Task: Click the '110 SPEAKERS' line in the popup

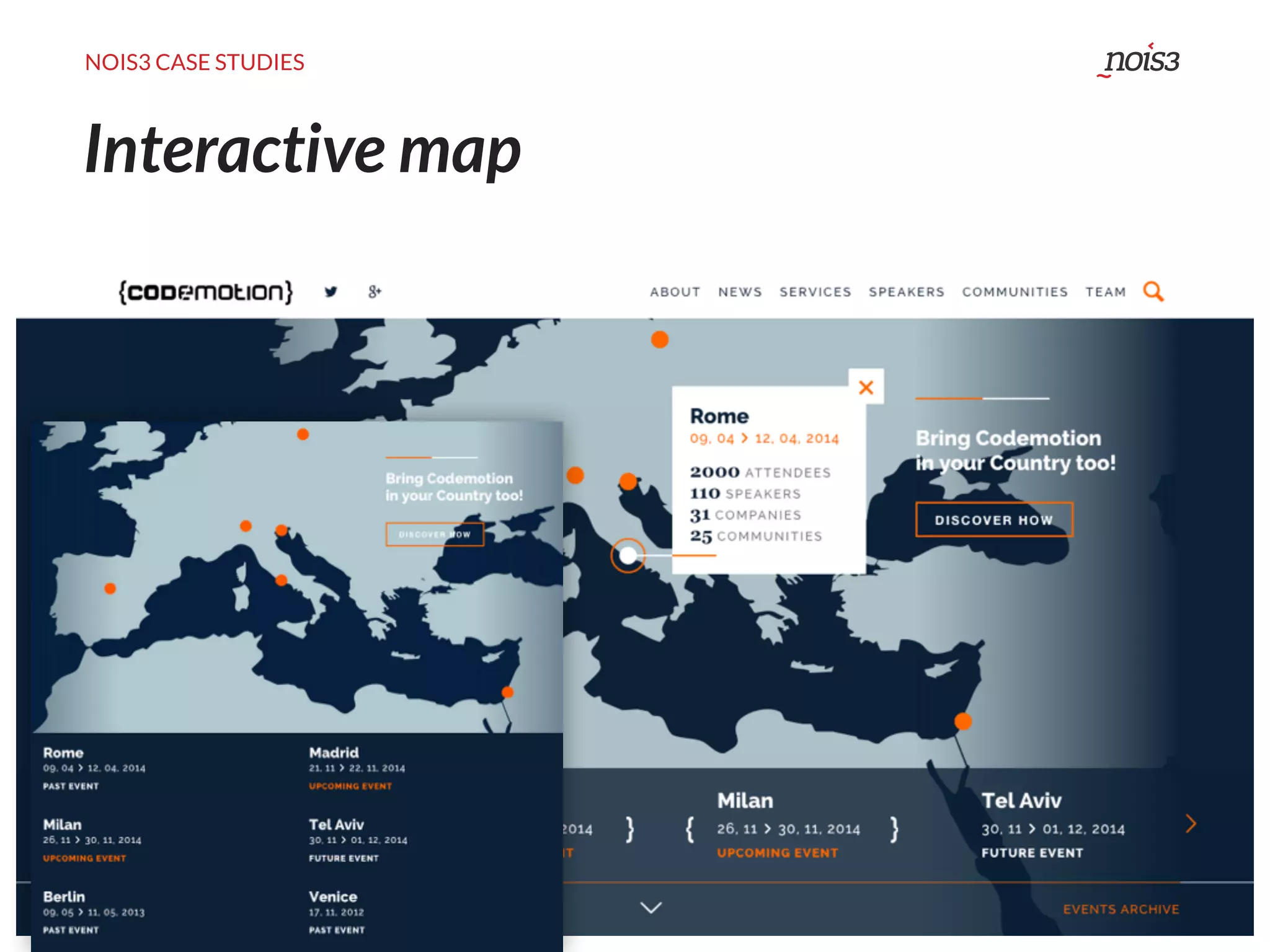Action: 745,493
